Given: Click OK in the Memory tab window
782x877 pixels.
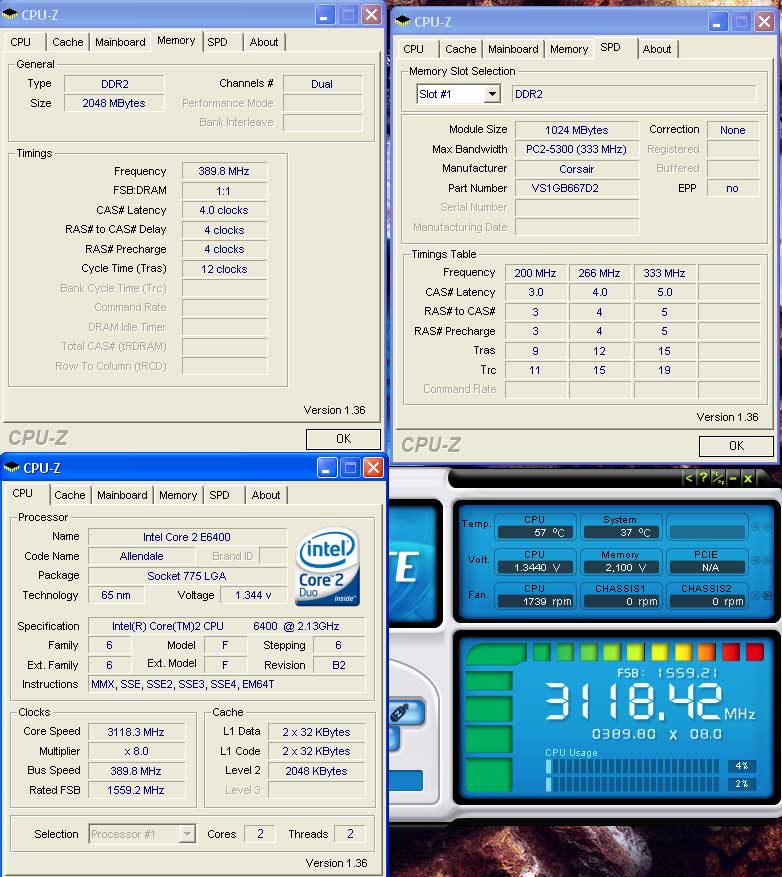Looking at the screenshot, I should (x=343, y=439).
